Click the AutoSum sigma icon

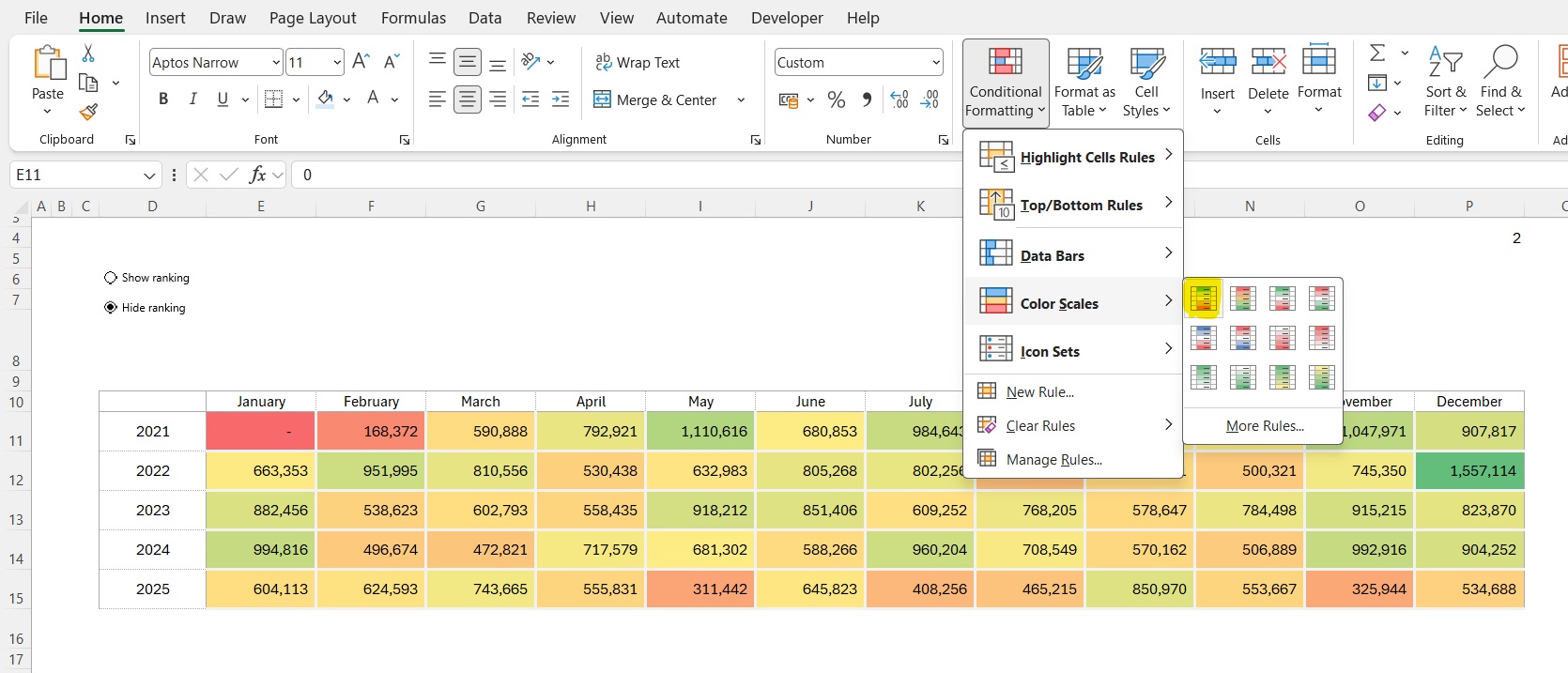click(x=1377, y=54)
